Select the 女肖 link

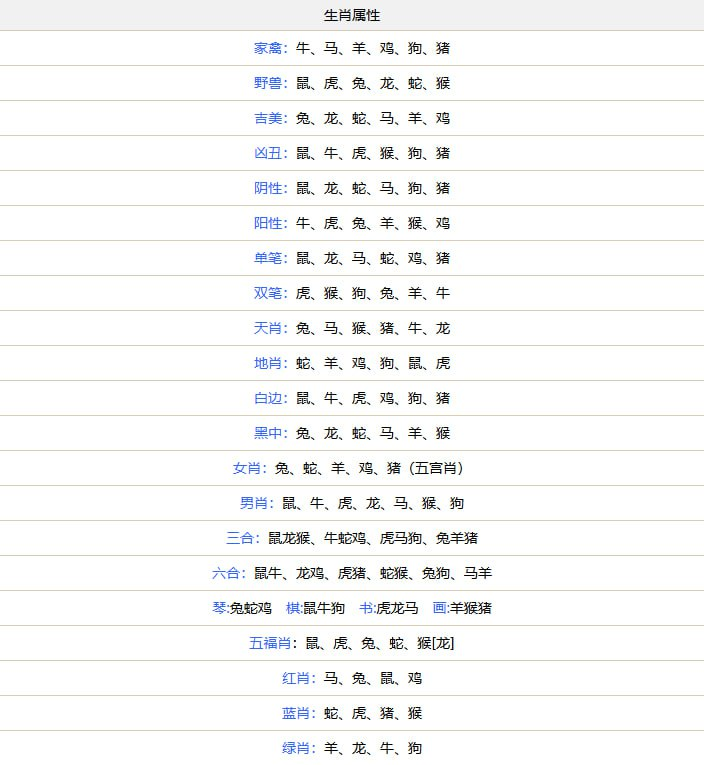pyautogui.click(x=247, y=468)
